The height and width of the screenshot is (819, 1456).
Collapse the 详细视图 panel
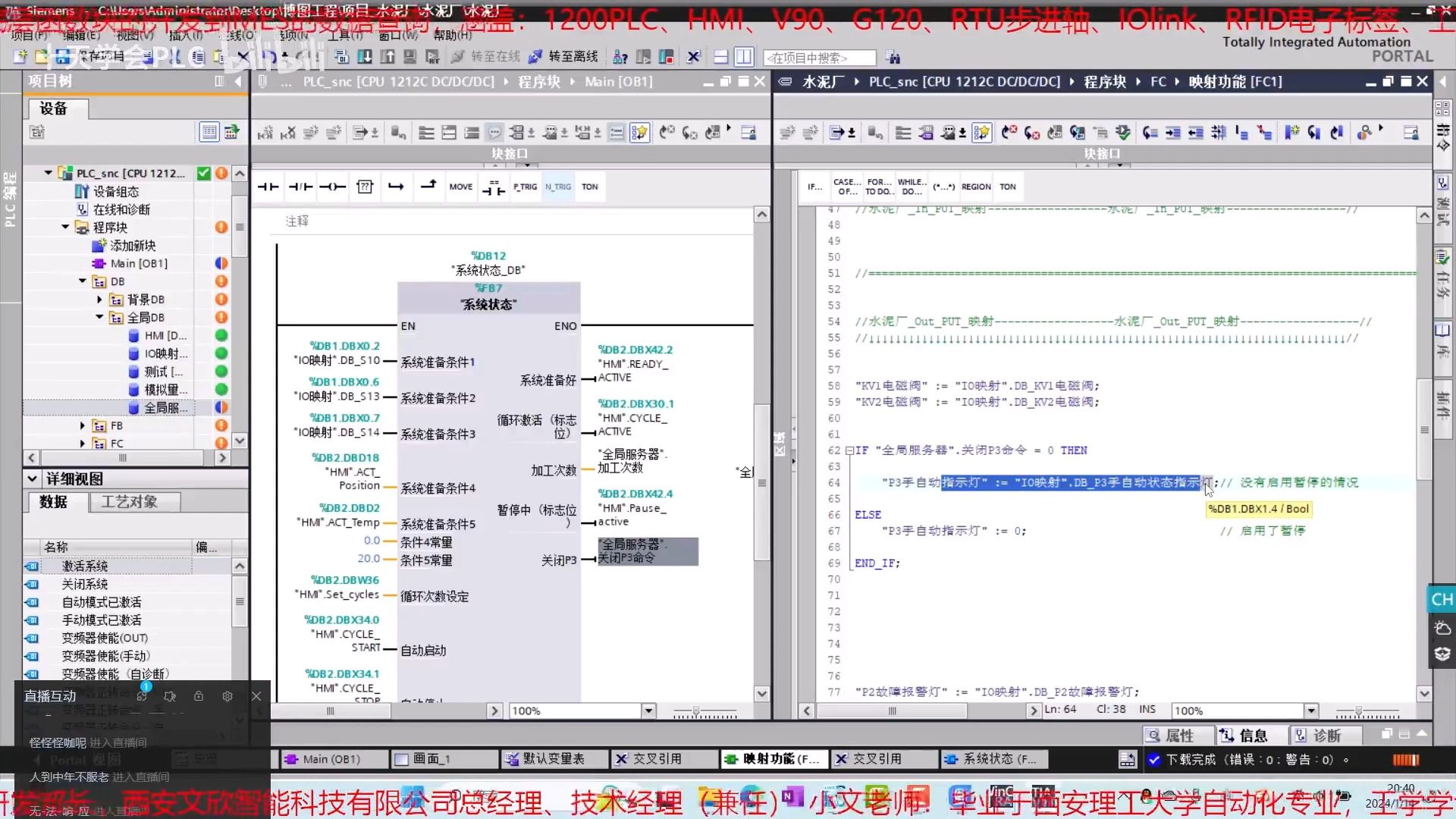click(x=32, y=479)
